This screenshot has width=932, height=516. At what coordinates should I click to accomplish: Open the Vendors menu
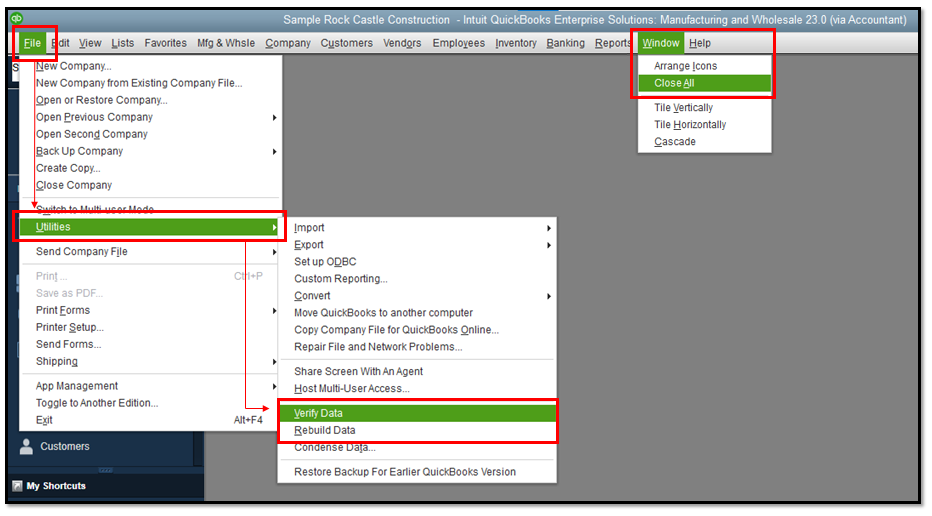click(x=402, y=43)
